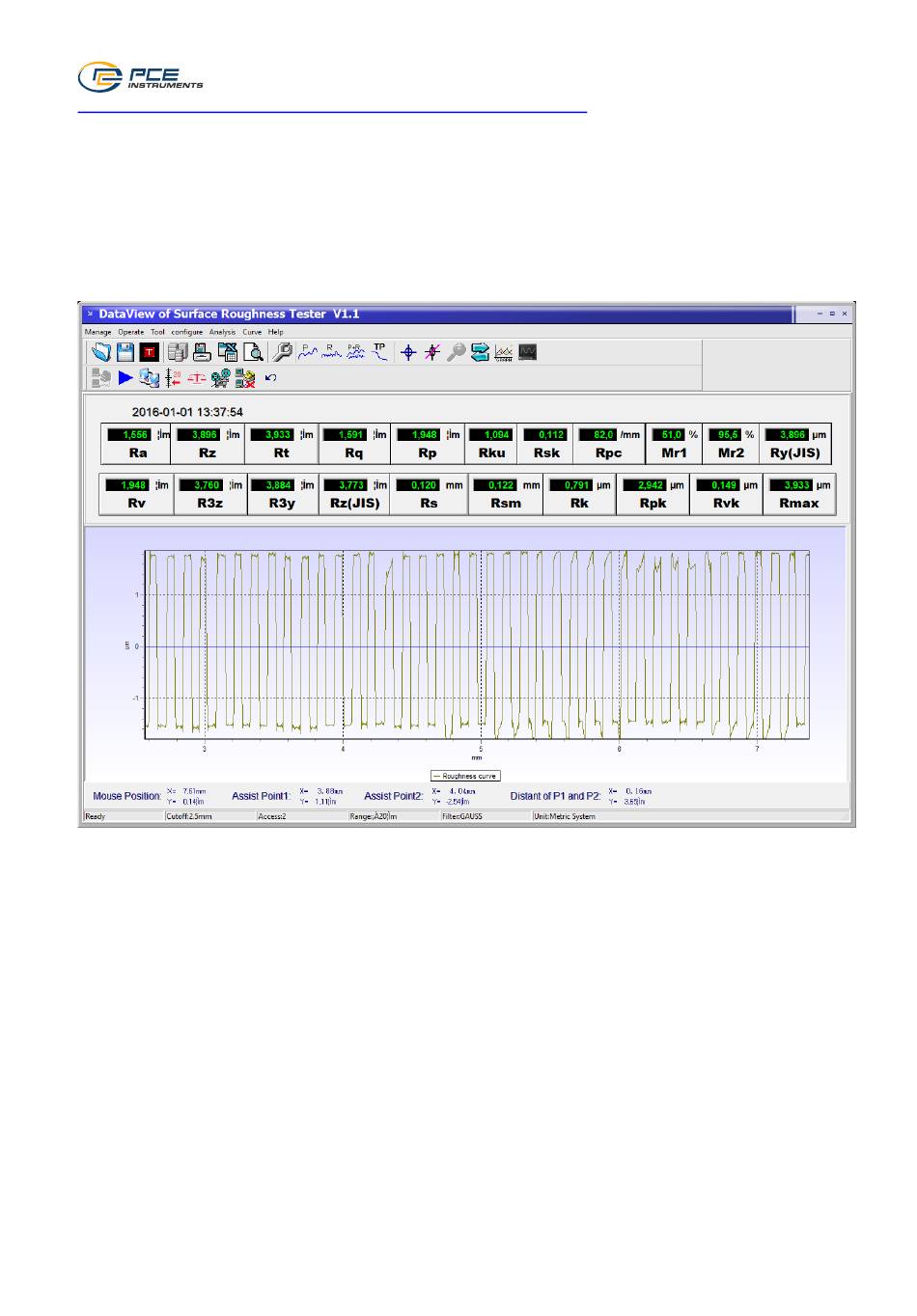Image resolution: width=917 pixels, height=1316 pixels.
Task: Open the Manage menu
Action: (97, 332)
